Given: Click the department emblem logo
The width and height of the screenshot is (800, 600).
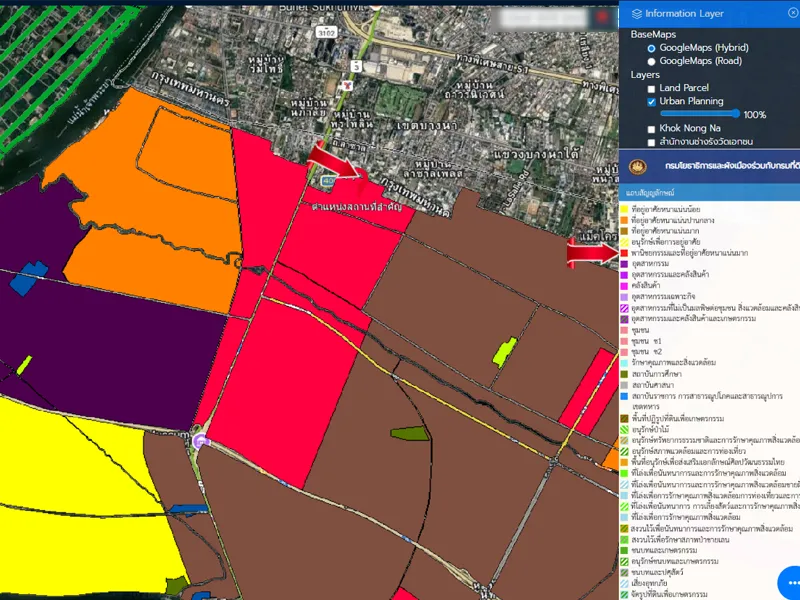Looking at the screenshot, I should pos(636,166).
